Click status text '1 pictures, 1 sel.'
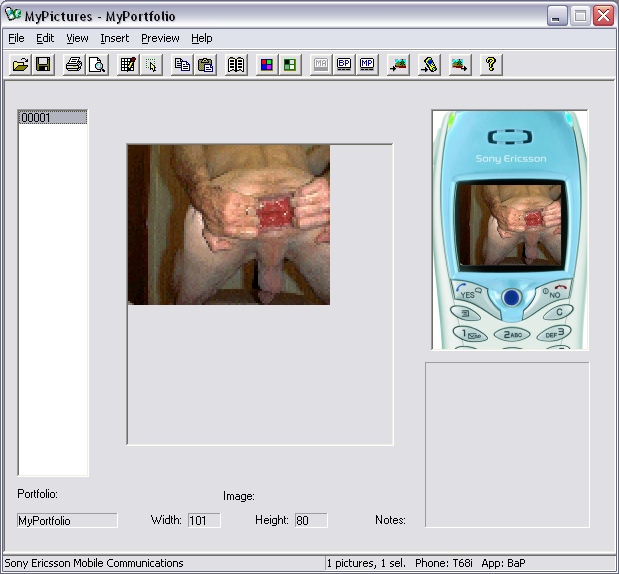 click(x=366, y=563)
